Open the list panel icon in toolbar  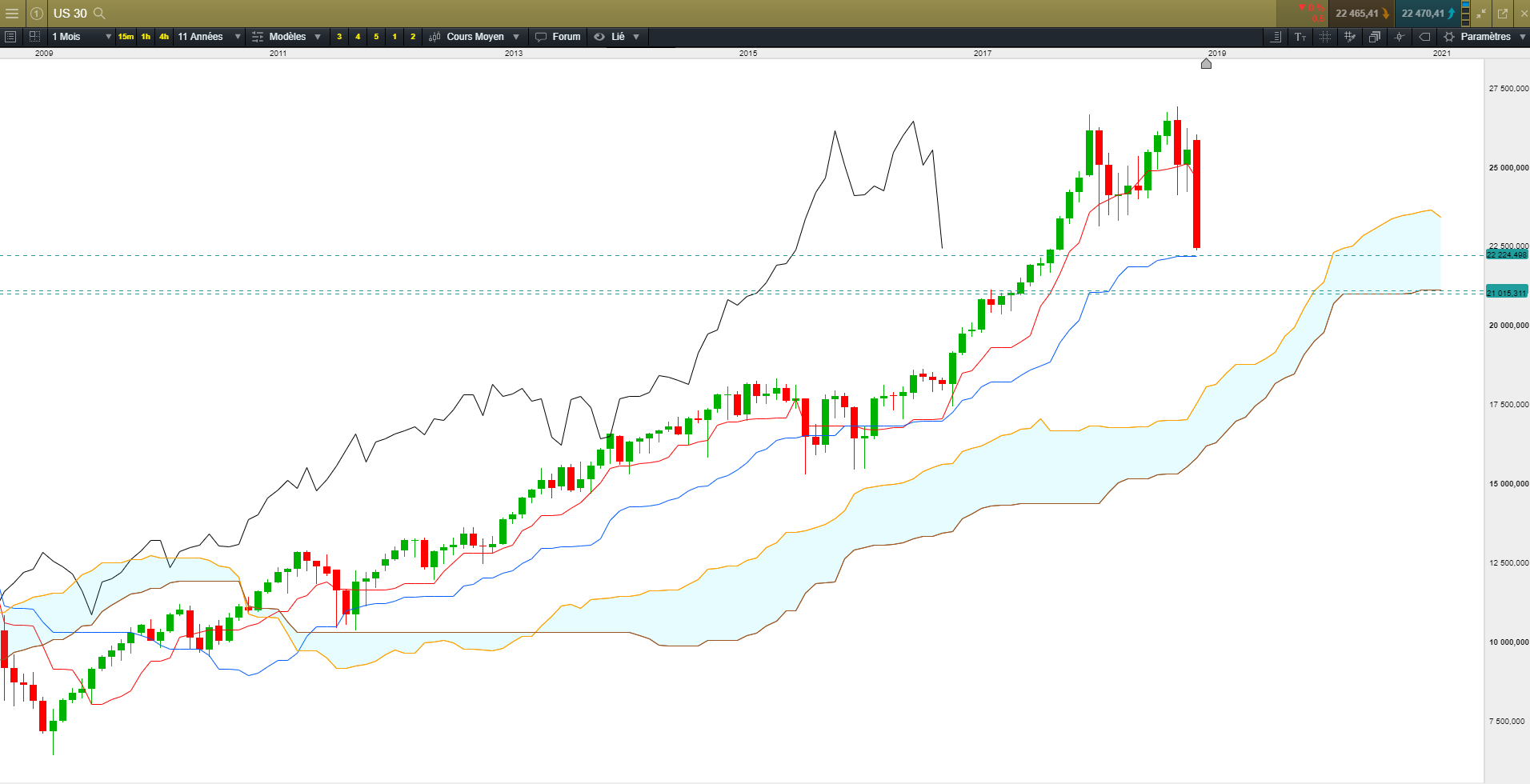(10, 37)
